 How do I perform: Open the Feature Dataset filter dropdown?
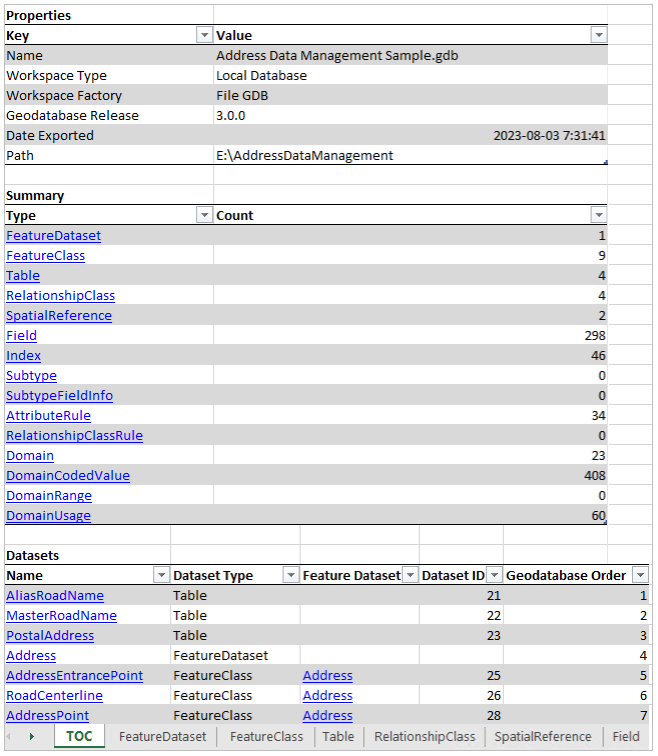click(410, 575)
